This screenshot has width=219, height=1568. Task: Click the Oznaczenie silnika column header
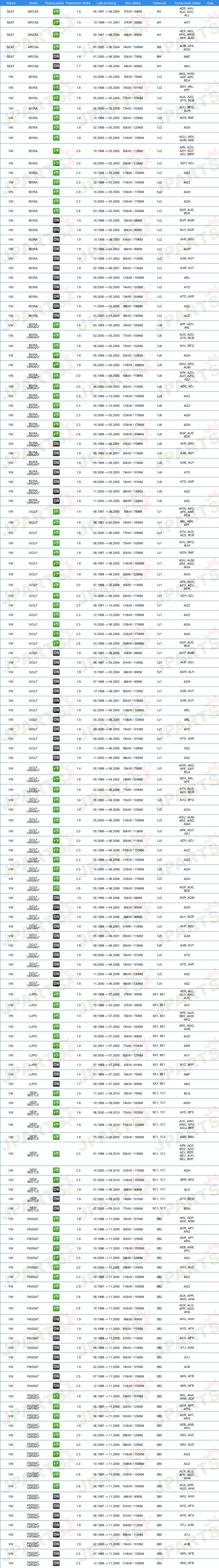coord(187,3)
